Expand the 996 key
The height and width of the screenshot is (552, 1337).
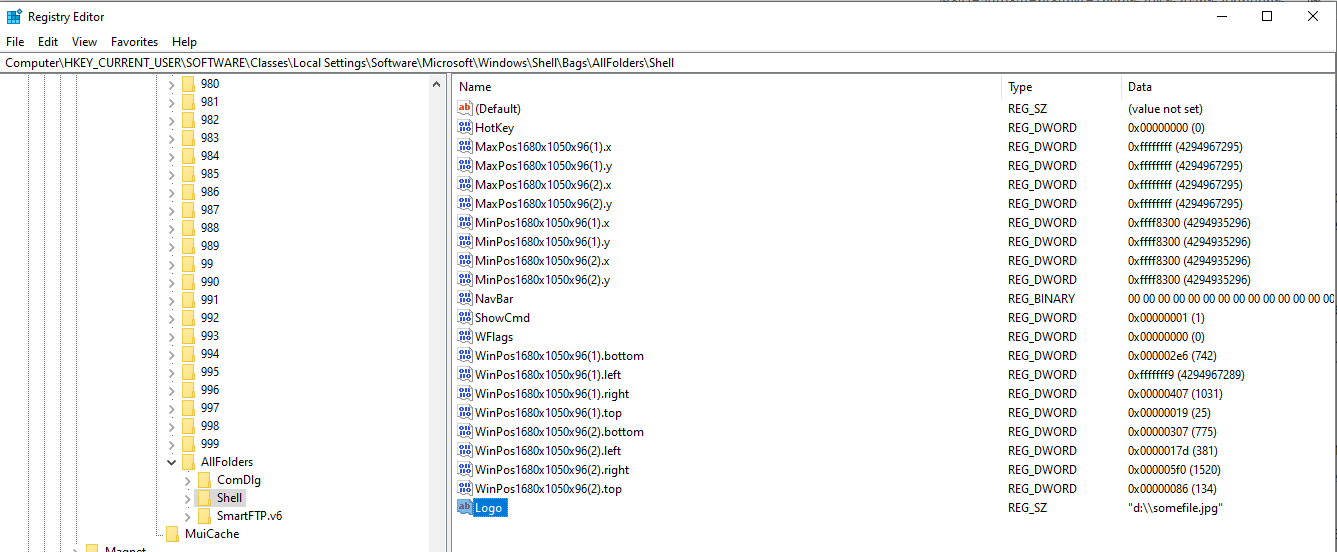172,390
